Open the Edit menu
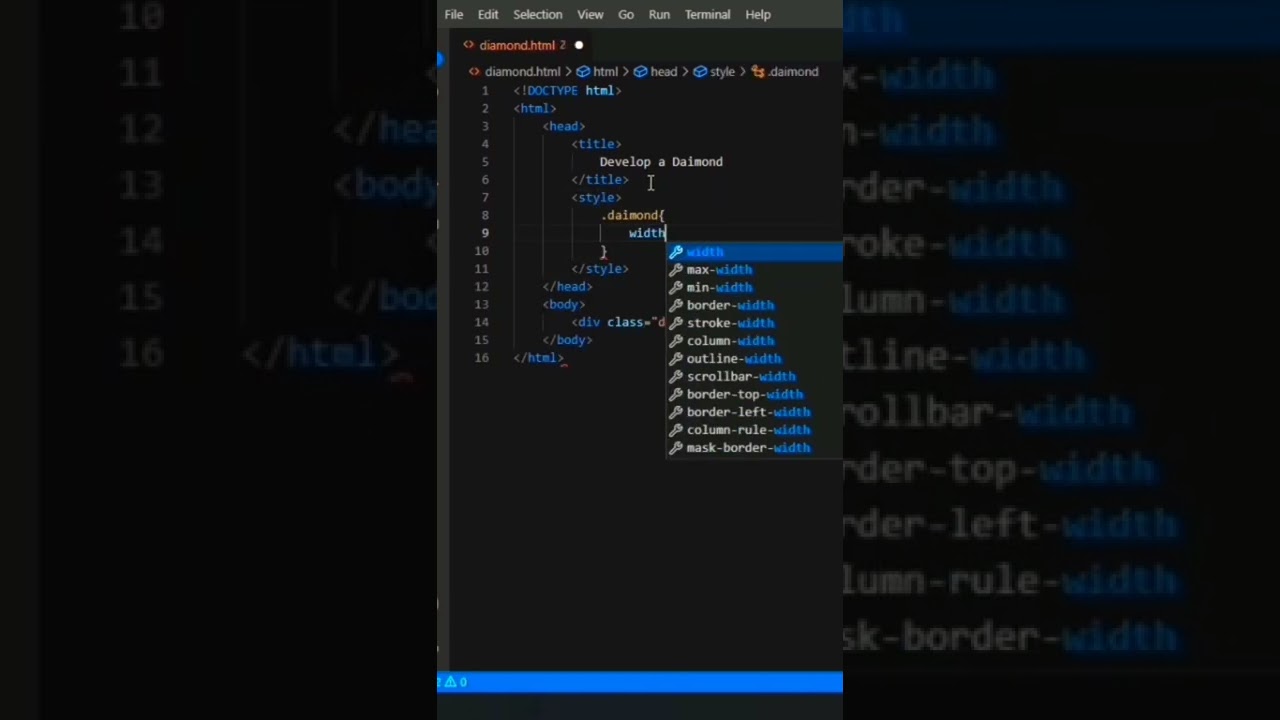Viewport: 1280px width, 720px height. [488, 14]
